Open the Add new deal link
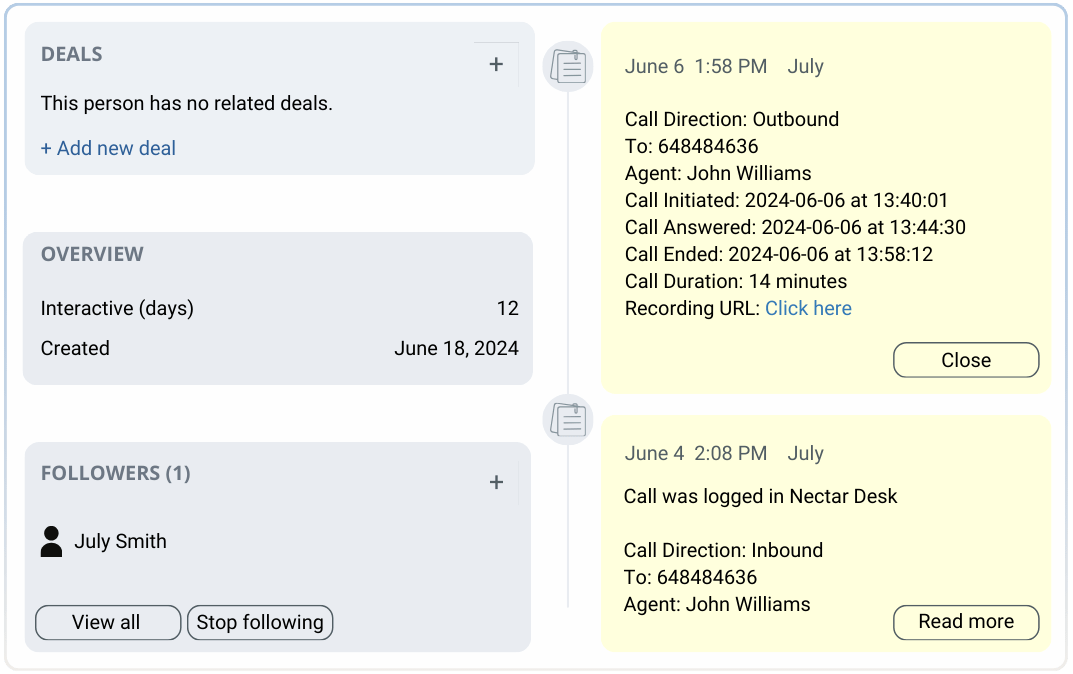The width and height of the screenshot is (1073, 674). pyautogui.click(x=108, y=148)
